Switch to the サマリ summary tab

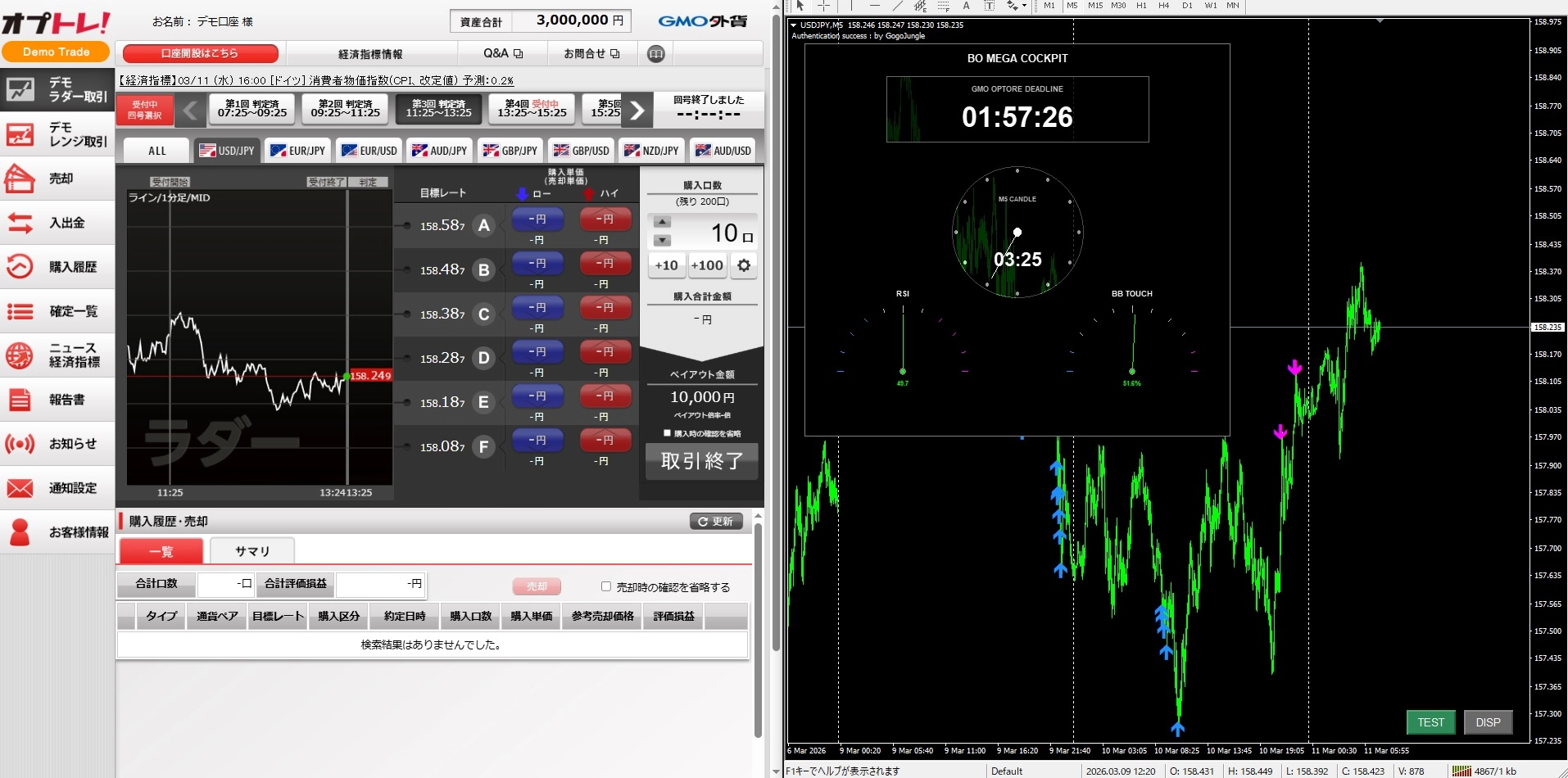click(252, 551)
